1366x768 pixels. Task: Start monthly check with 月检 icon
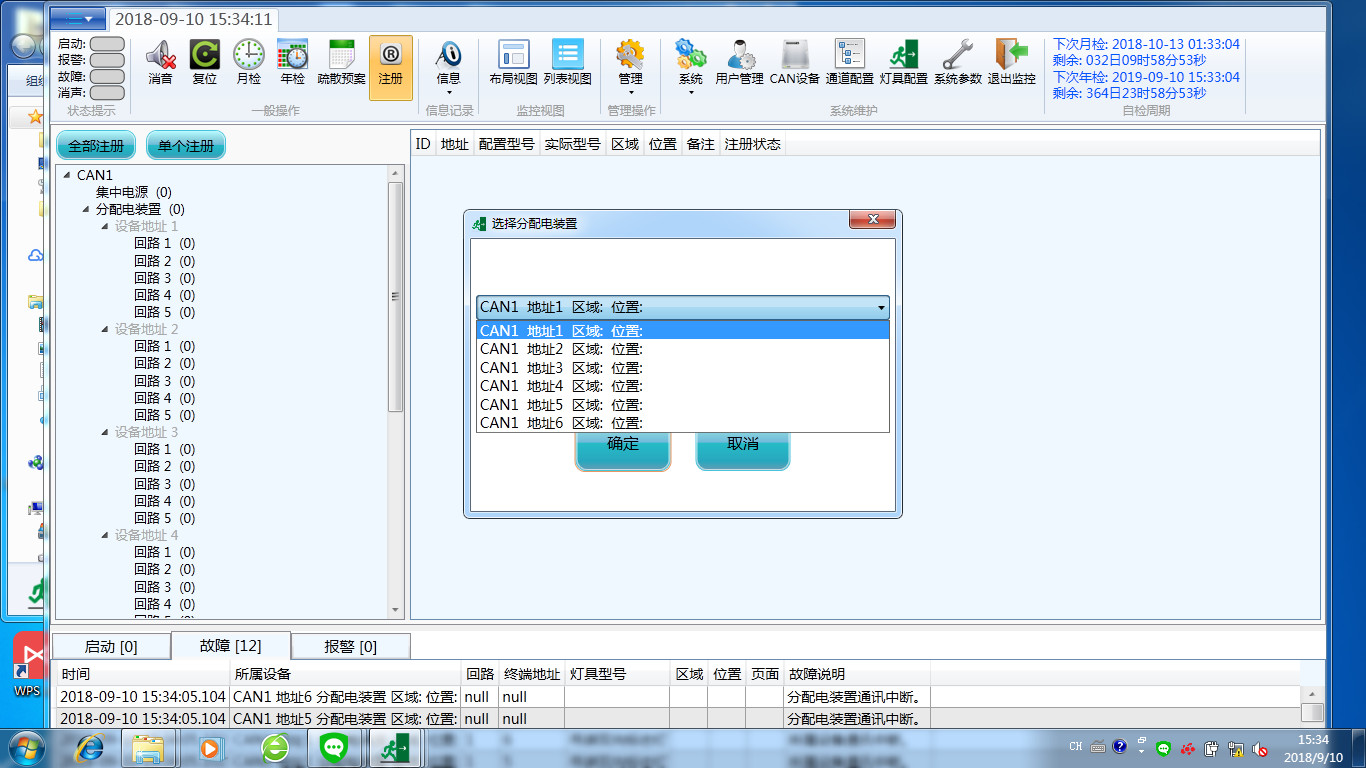click(x=248, y=62)
